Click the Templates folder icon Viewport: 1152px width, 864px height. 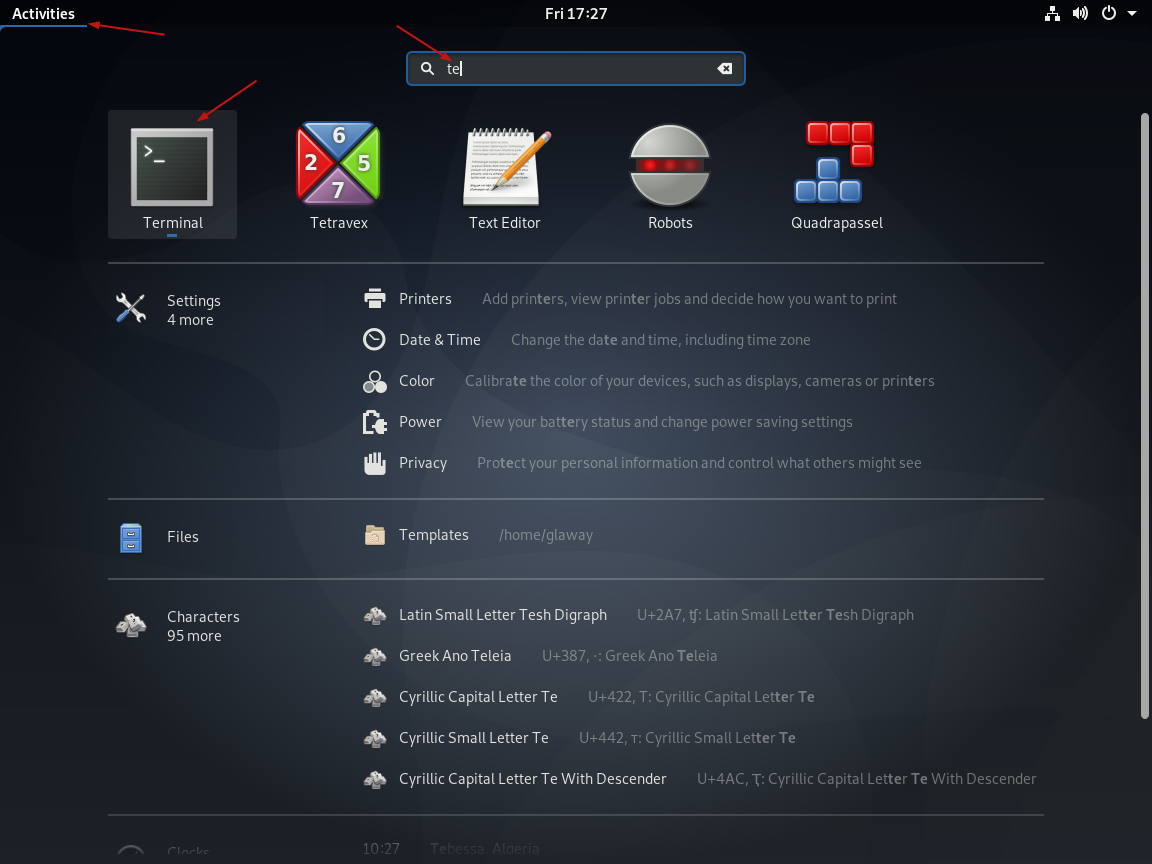[375, 535]
